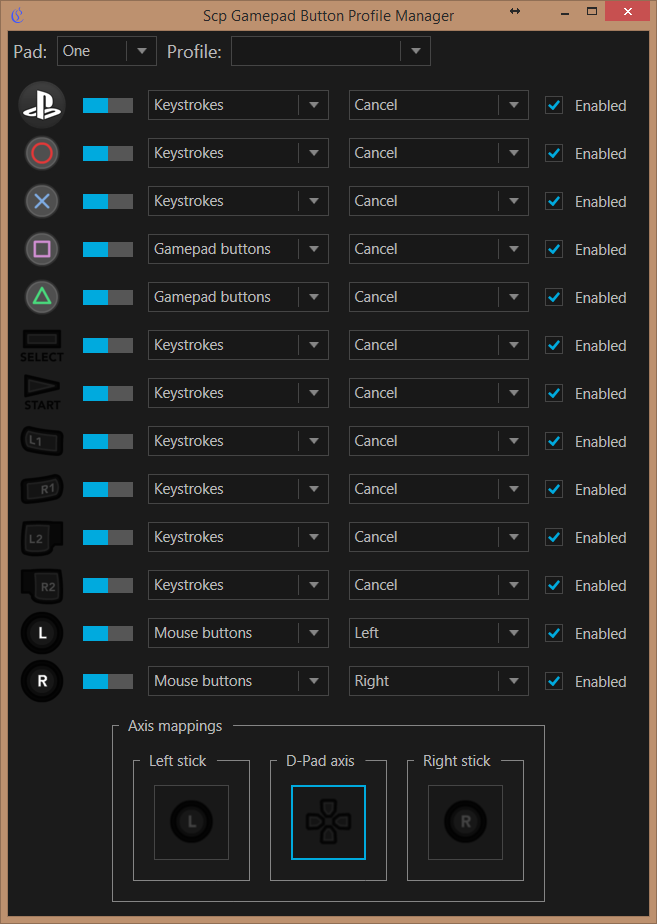
Task: Click the green Triangle button icon
Action: (42, 296)
